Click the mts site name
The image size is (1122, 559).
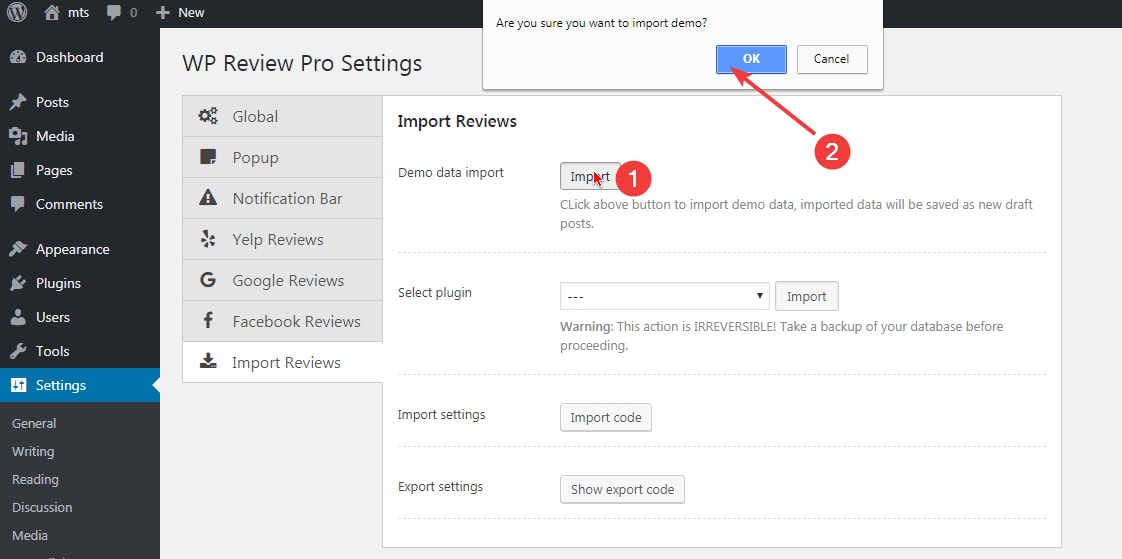coord(78,13)
